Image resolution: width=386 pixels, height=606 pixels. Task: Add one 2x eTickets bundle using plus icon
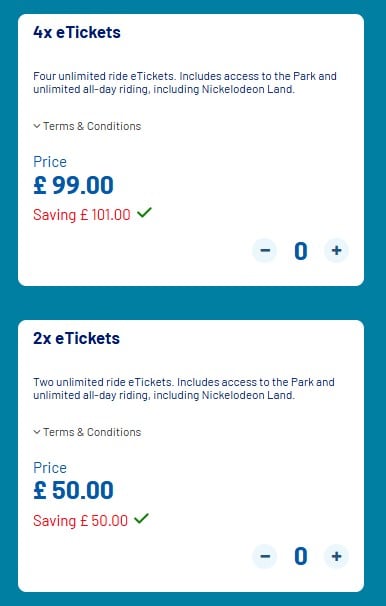[x=337, y=556]
